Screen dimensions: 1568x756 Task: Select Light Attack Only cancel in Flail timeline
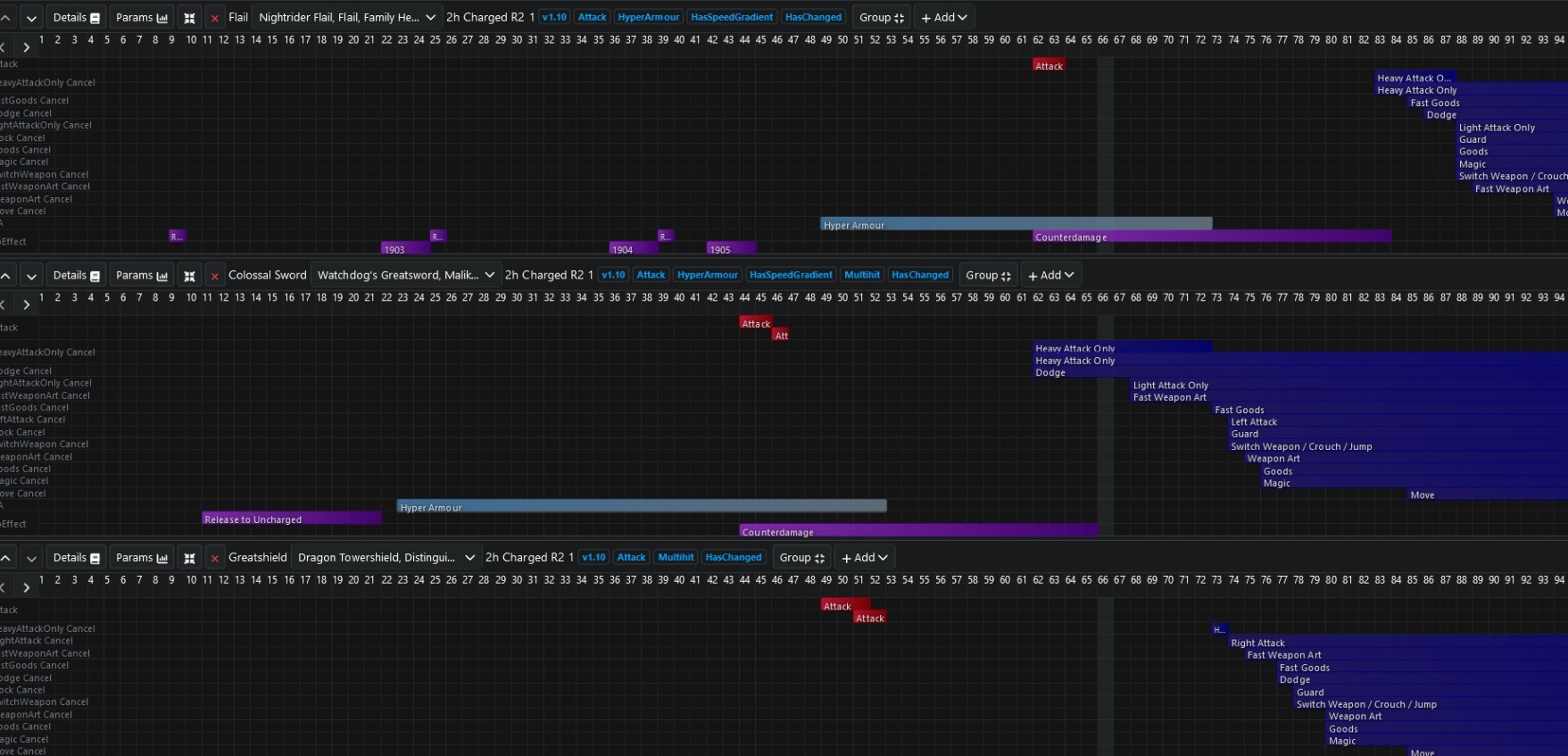tap(1512, 127)
